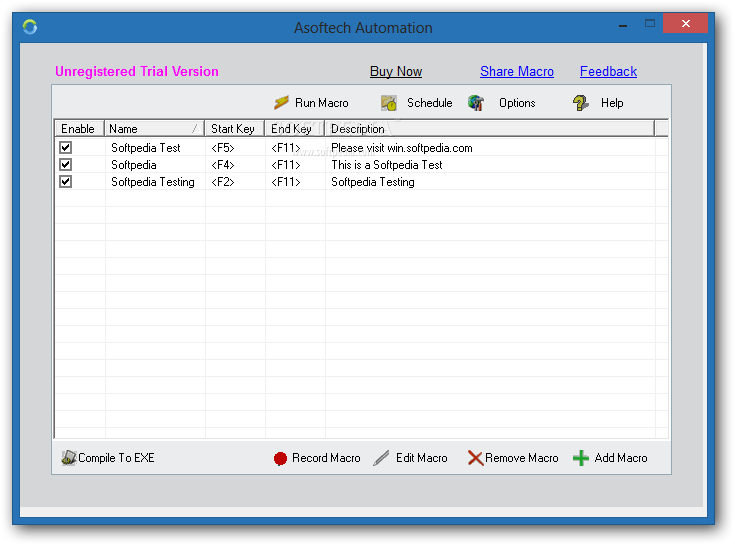Click the Run Macro lightning icon
Screen dimensions: 735x545
click(x=281, y=103)
